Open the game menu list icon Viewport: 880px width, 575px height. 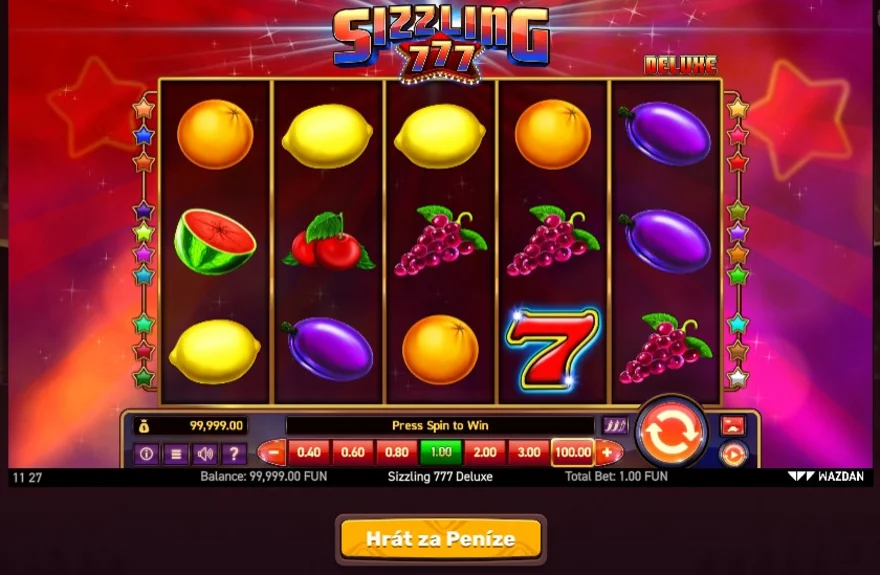176,453
